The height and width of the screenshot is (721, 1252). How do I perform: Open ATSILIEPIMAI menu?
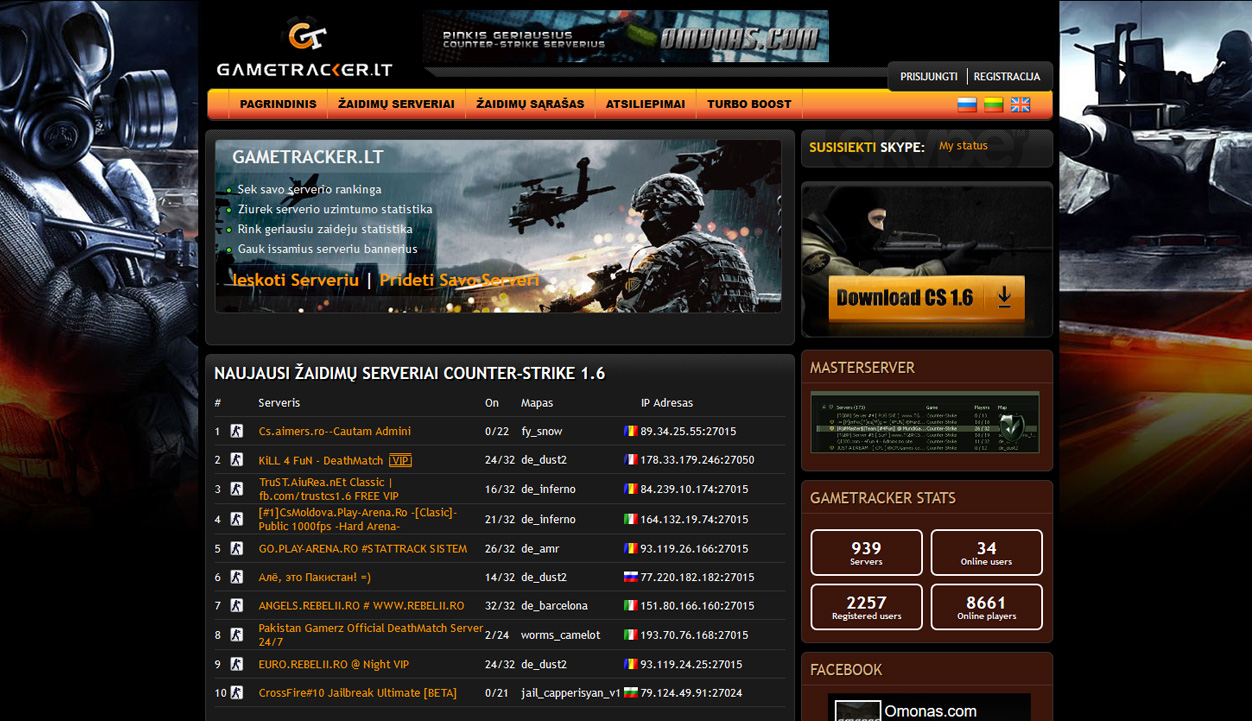pyautogui.click(x=646, y=104)
